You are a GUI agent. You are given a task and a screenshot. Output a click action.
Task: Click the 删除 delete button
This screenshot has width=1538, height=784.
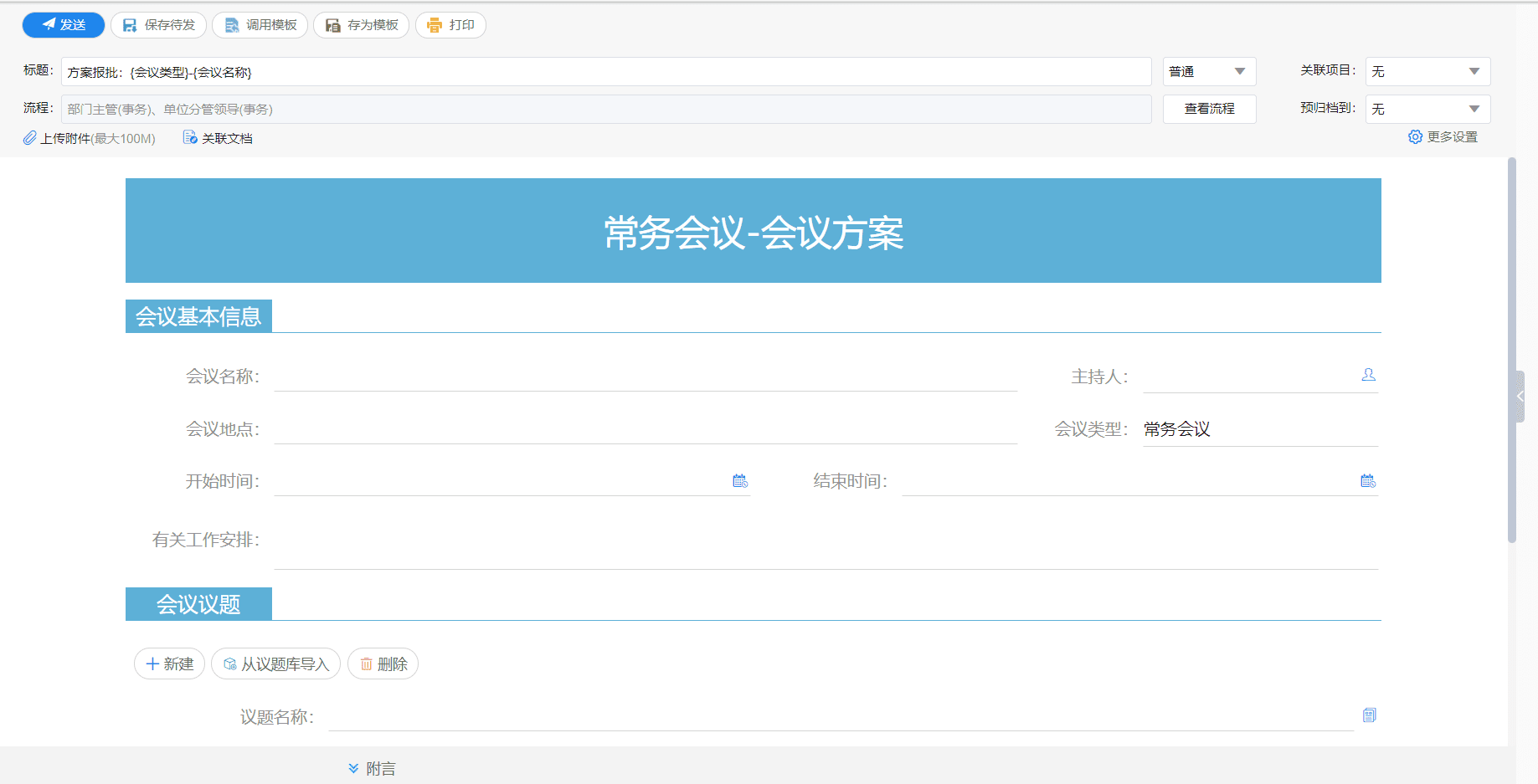(383, 664)
